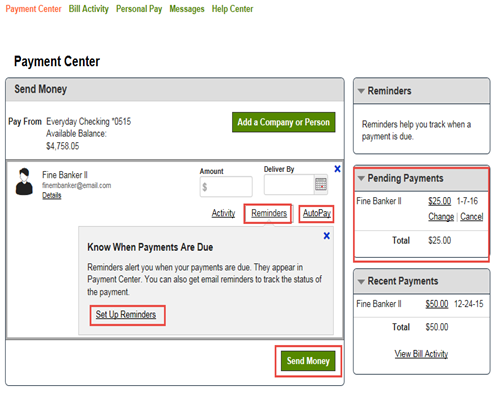Change the pending $25.00 payment
Image resolution: width=500 pixels, height=400 pixels.
[441, 217]
